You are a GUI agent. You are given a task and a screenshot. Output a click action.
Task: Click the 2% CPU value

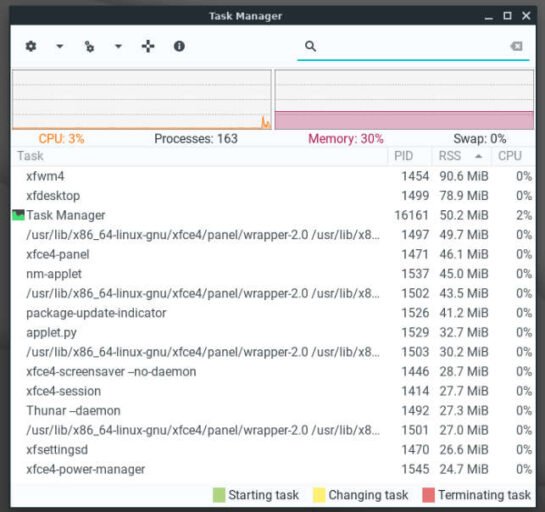click(x=524, y=215)
